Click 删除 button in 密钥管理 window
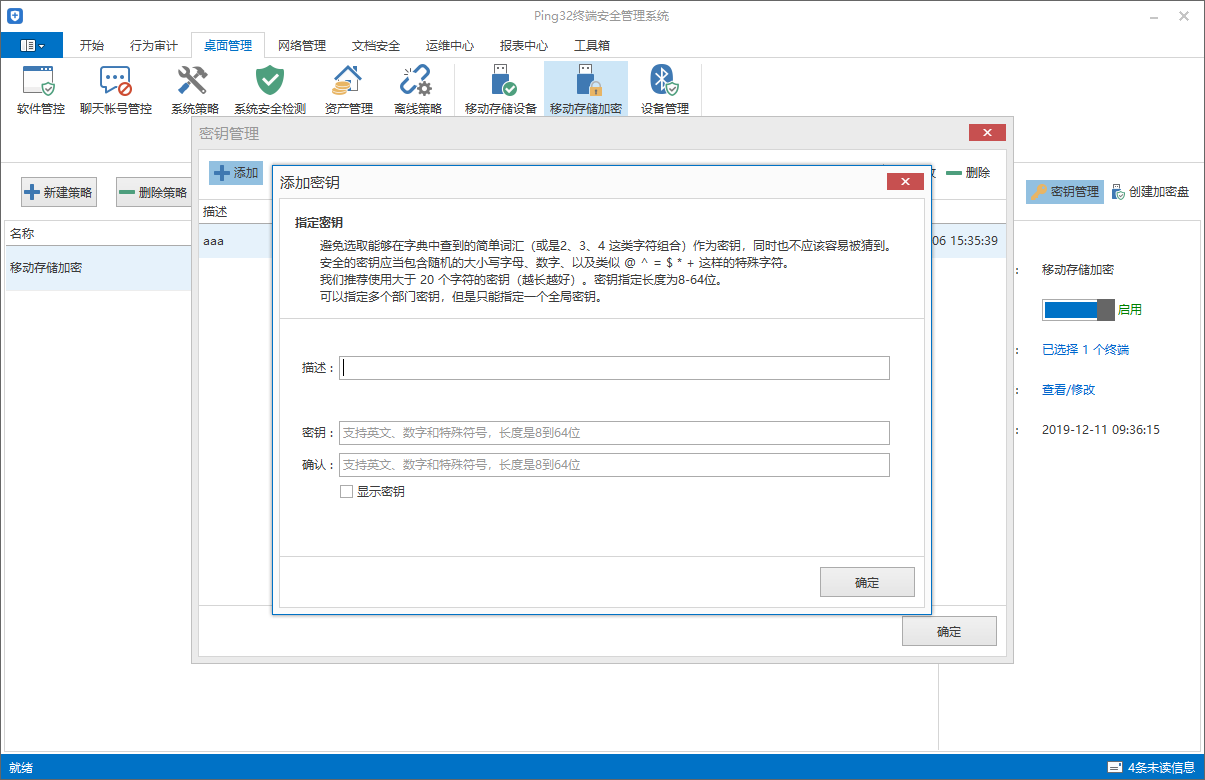This screenshot has width=1205, height=780. (x=968, y=173)
